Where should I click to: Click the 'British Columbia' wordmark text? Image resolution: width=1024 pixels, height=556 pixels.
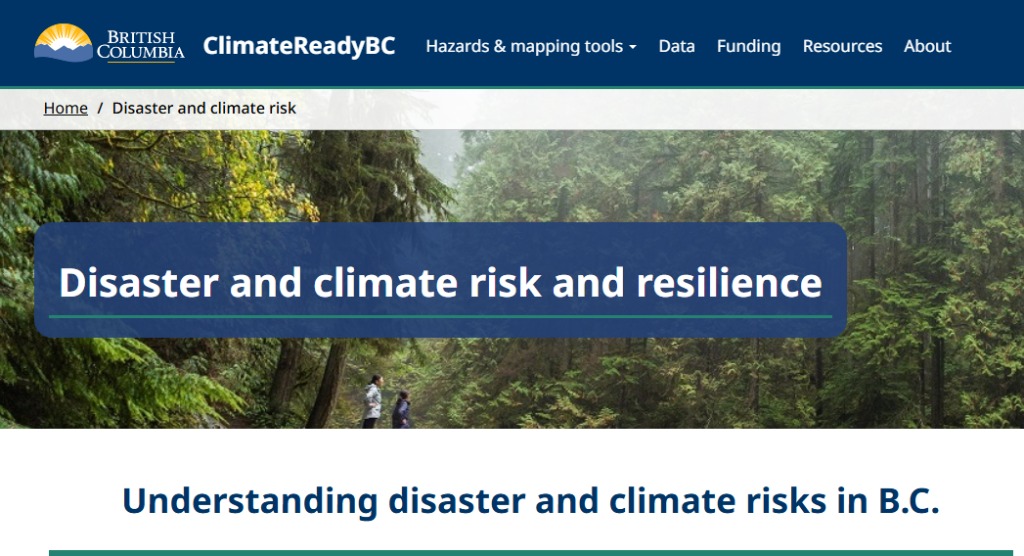coord(140,45)
